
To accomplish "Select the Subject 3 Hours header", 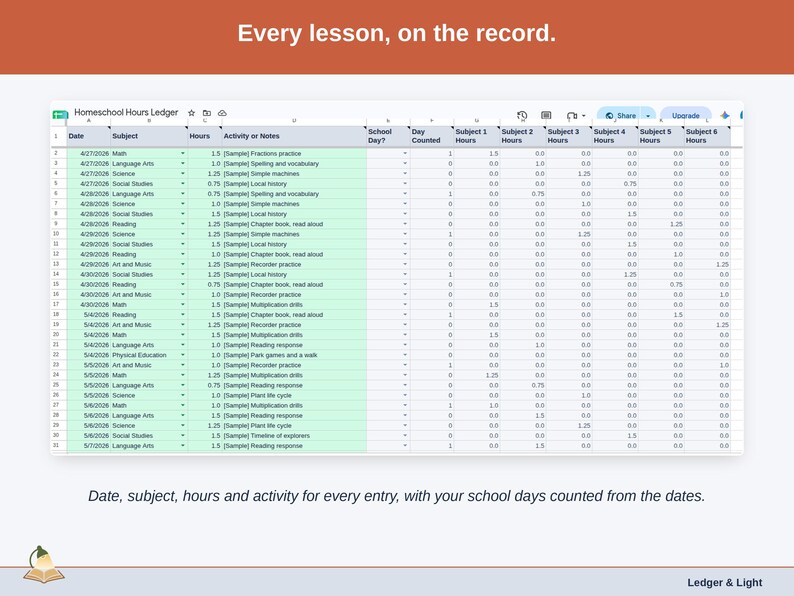I will pos(569,136).
